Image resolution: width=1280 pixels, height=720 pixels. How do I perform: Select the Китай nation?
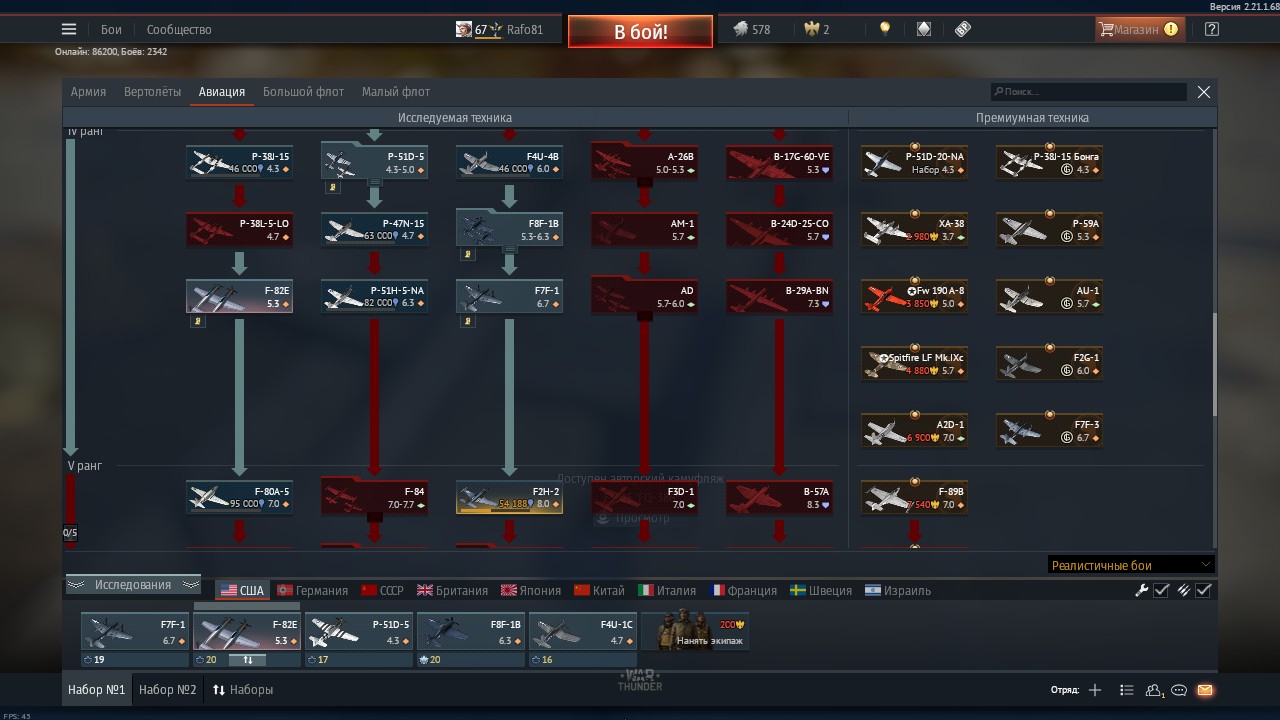tap(599, 590)
